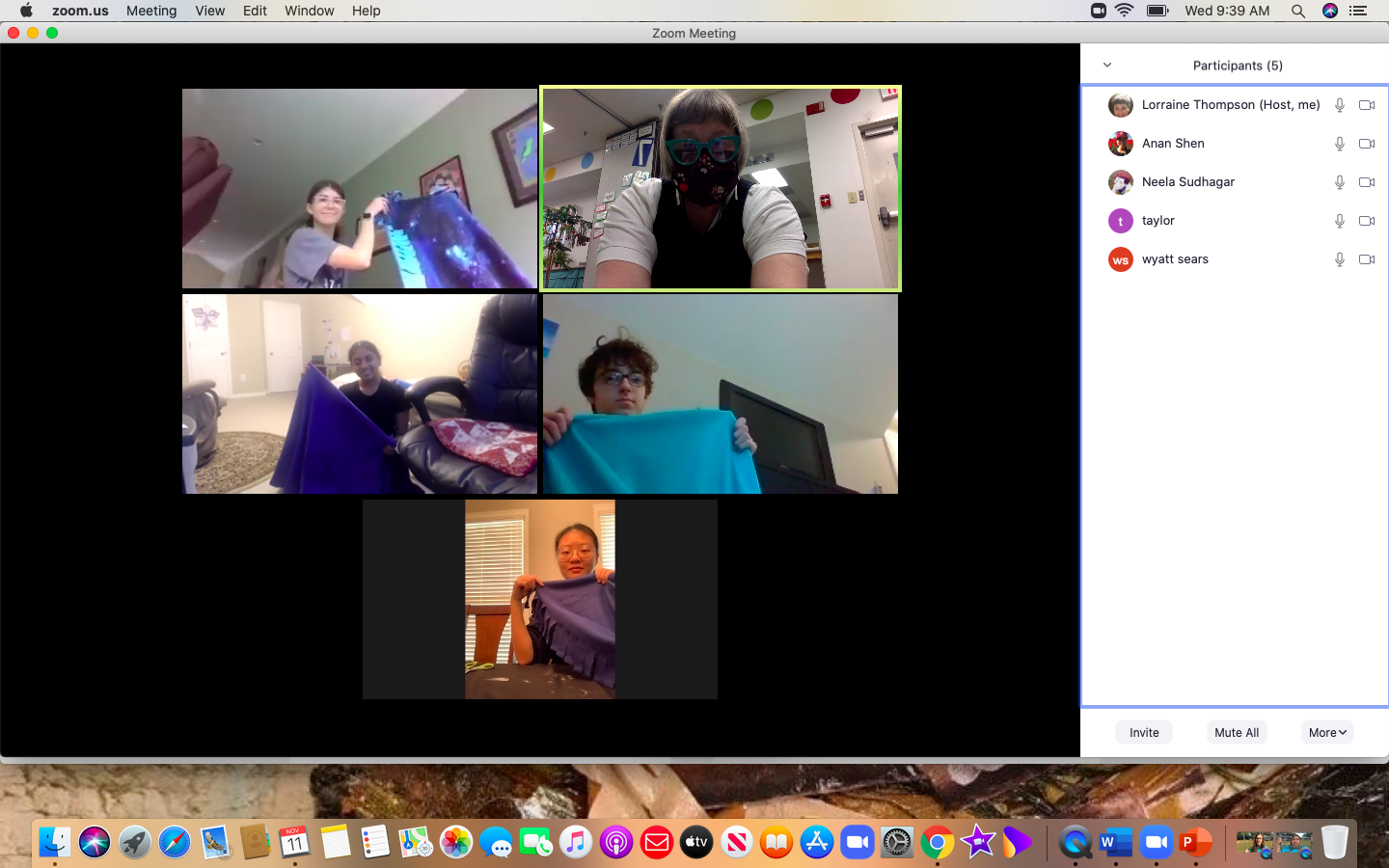Click taylor's video camera icon

tap(1367, 221)
